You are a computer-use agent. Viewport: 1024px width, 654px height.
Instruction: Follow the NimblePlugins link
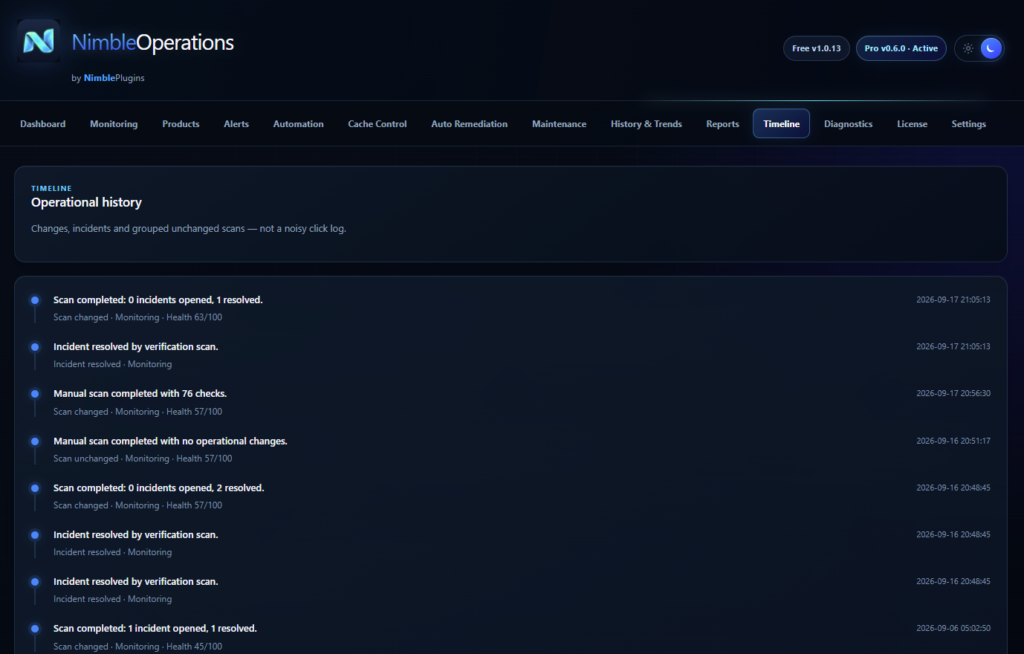(x=114, y=78)
